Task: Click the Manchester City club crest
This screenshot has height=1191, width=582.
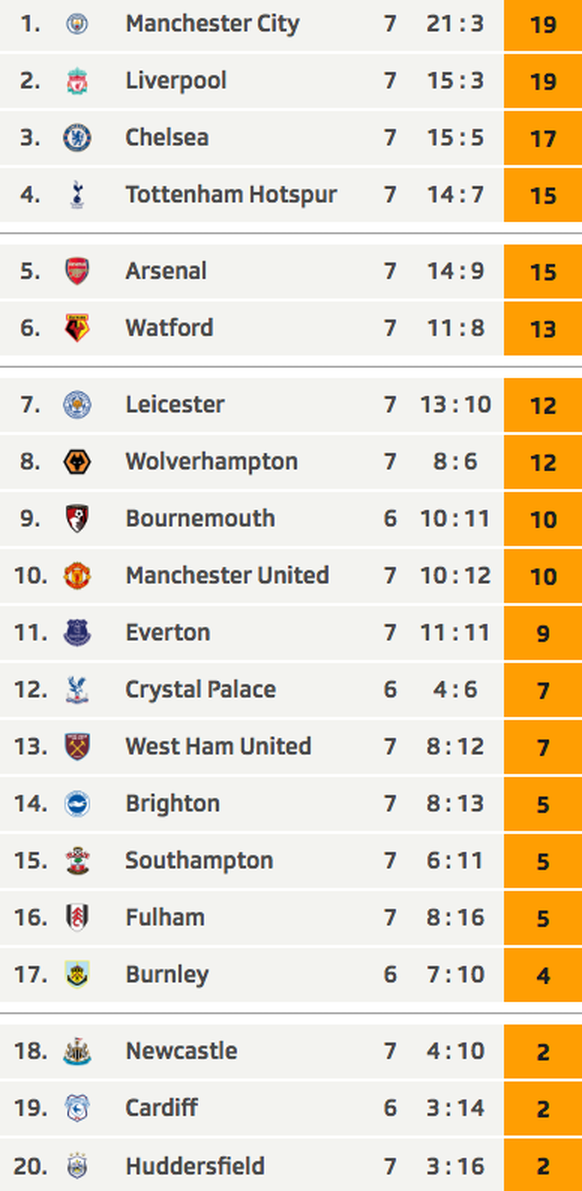Action: tap(77, 24)
